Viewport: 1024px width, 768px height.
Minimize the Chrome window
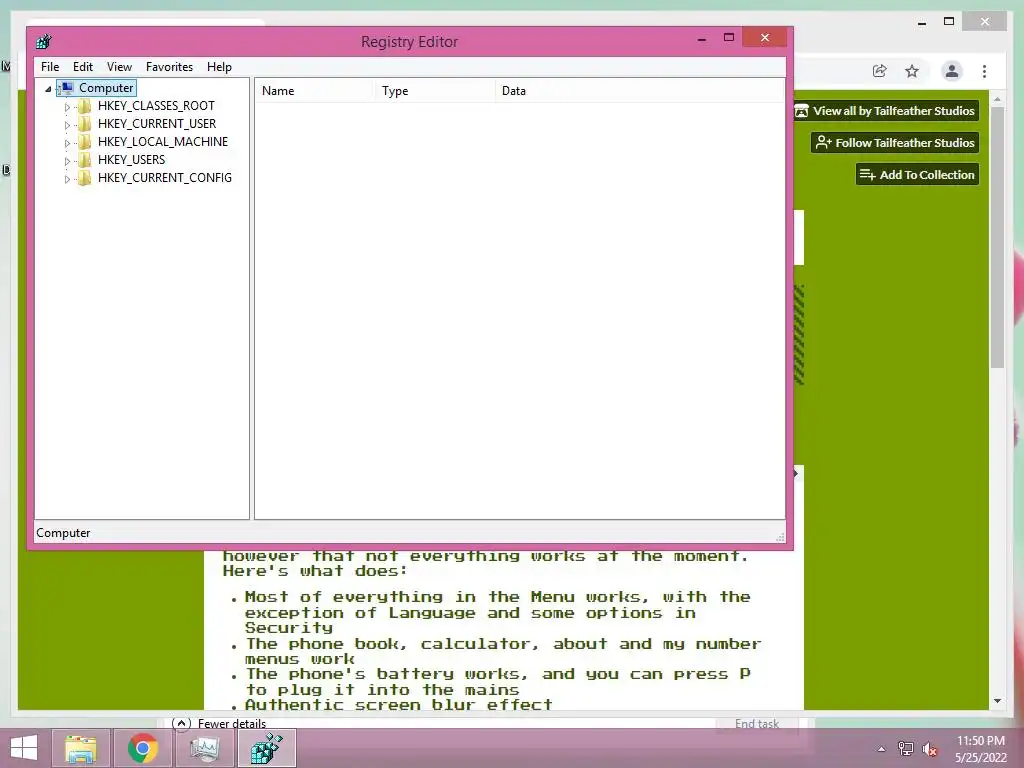tap(921, 22)
